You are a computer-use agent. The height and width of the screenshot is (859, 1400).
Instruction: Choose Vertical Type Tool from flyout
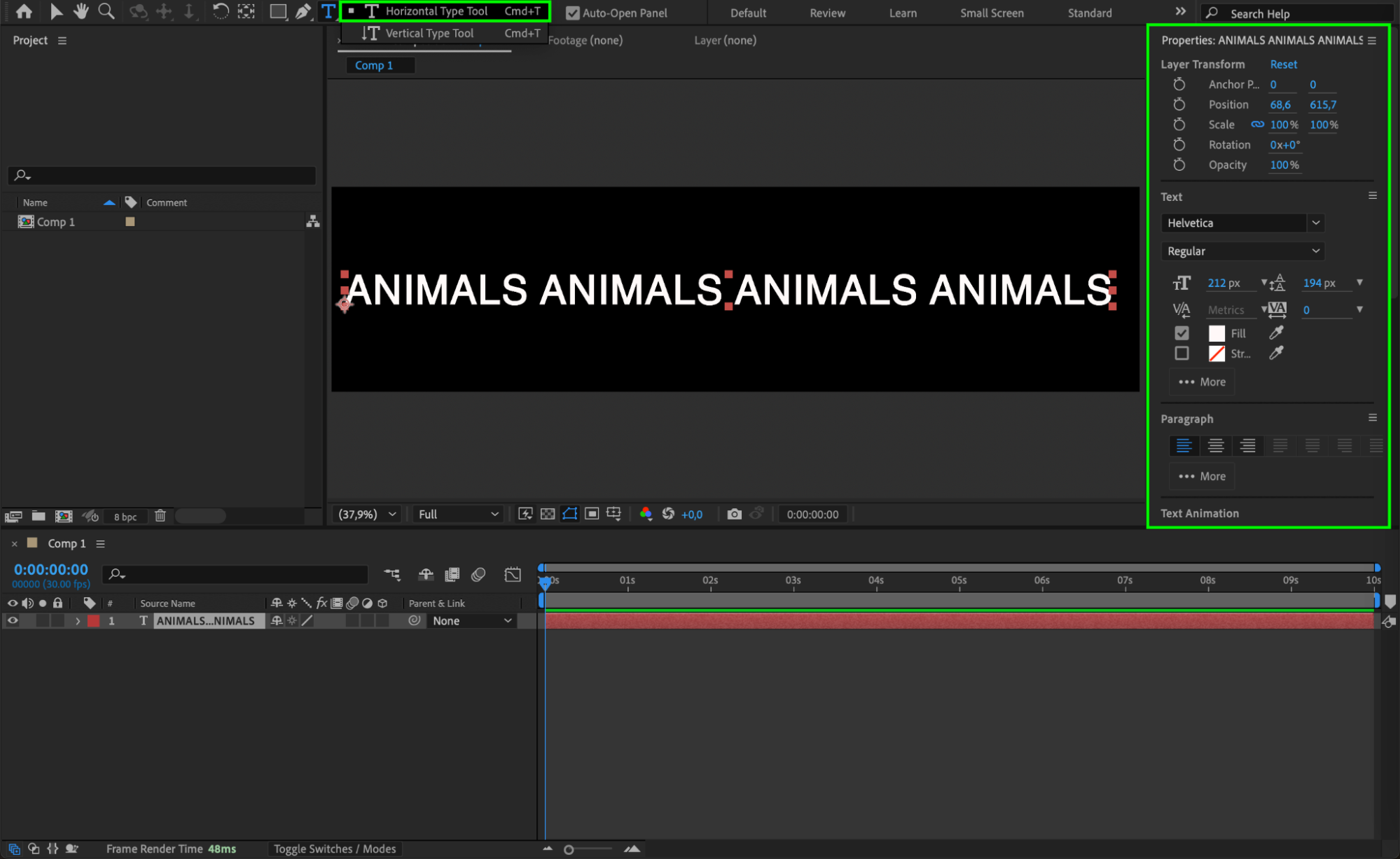[x=429, y=33]
